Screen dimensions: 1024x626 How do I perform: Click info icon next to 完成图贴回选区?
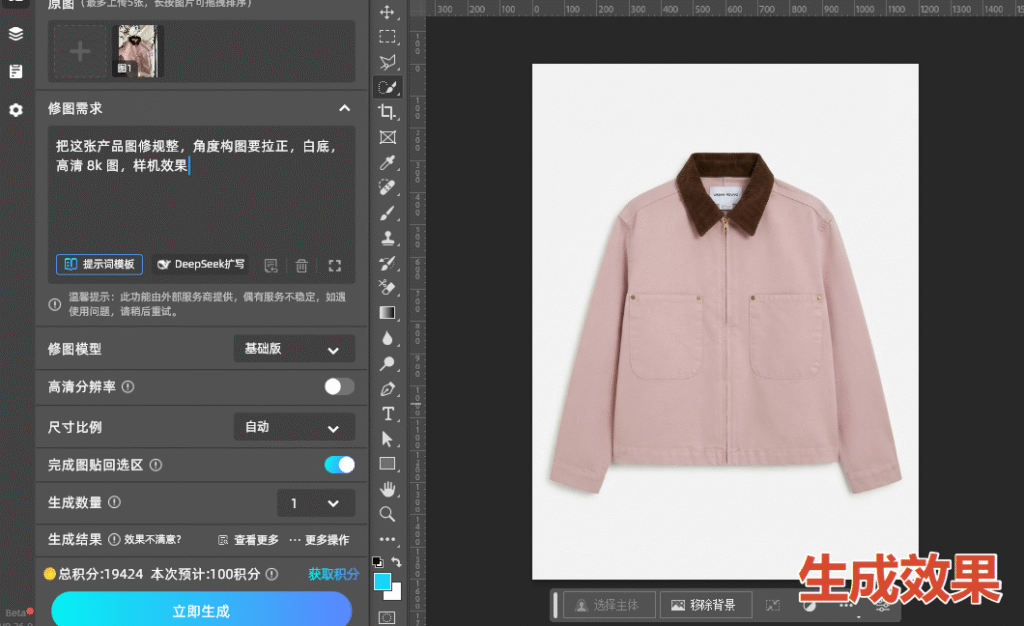click(x=155, y=465)
